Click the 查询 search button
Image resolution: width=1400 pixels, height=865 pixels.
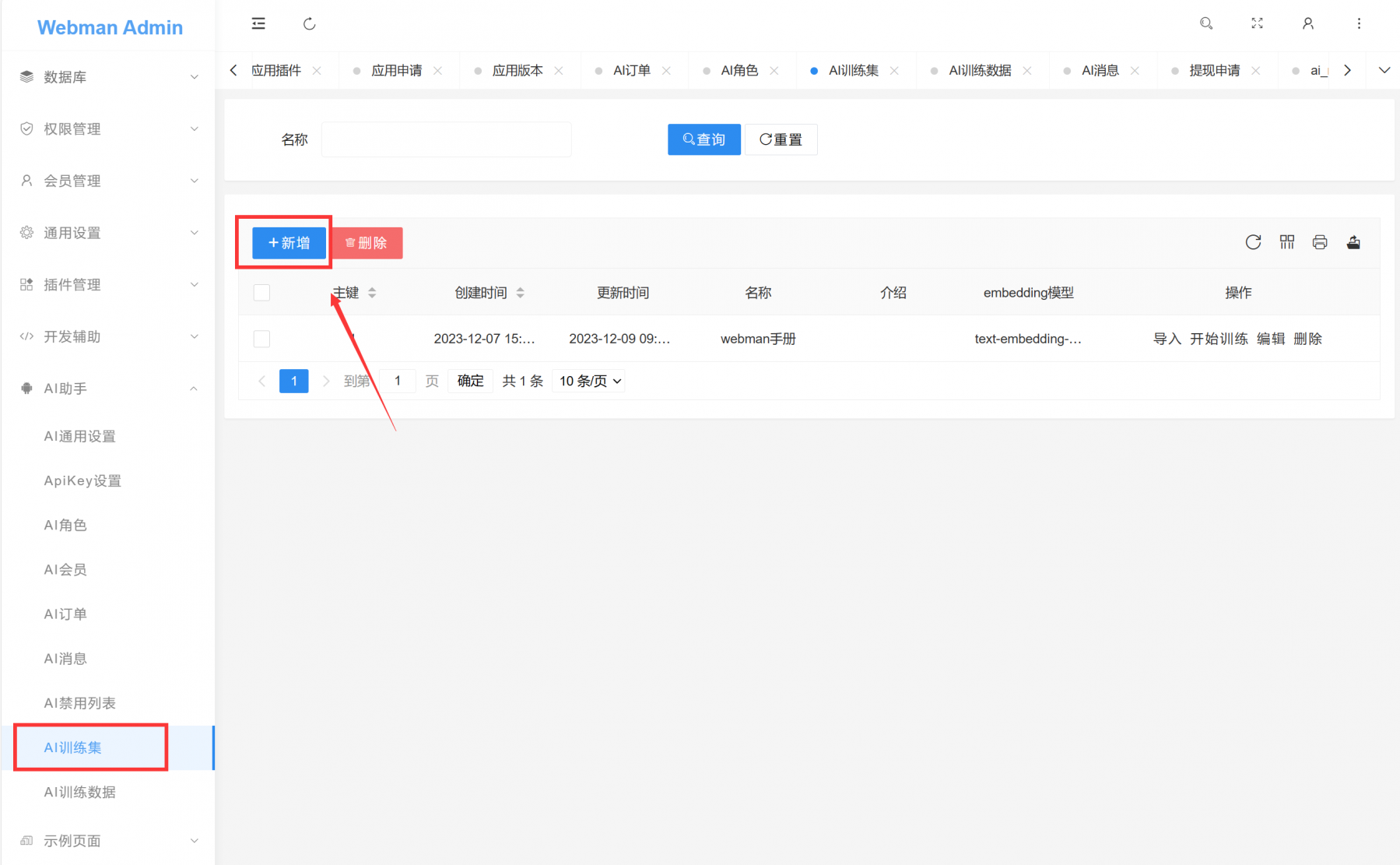pyautogui.click(x=704, y=139)
